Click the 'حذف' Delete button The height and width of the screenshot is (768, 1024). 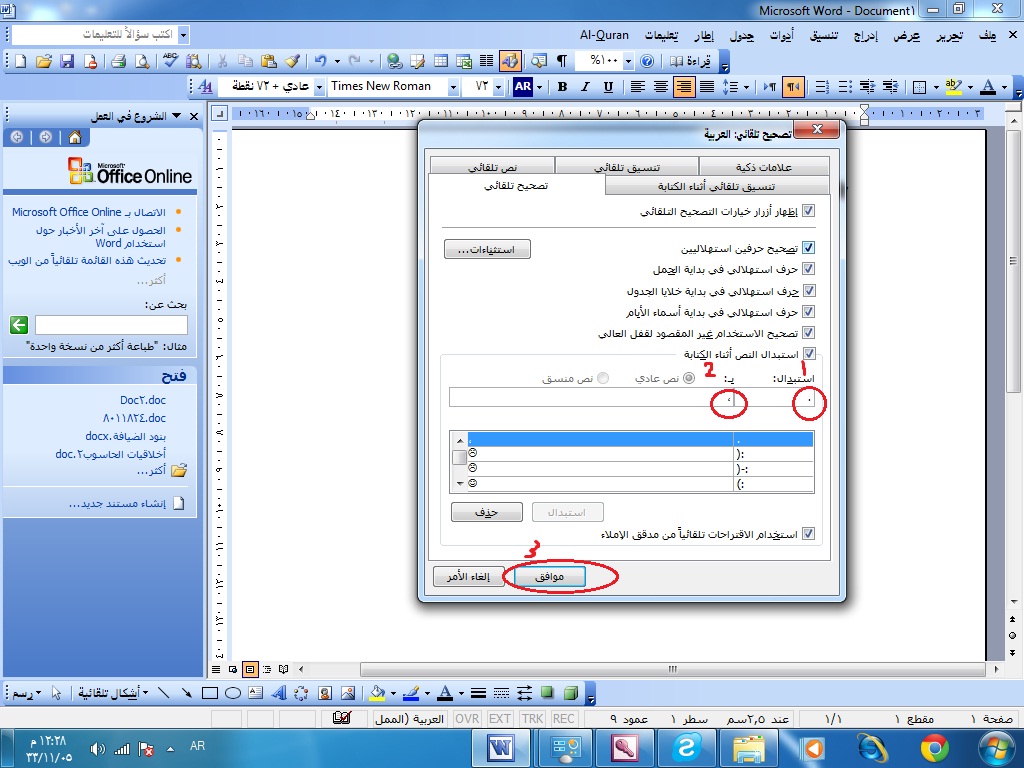click(x=487, y=512)
